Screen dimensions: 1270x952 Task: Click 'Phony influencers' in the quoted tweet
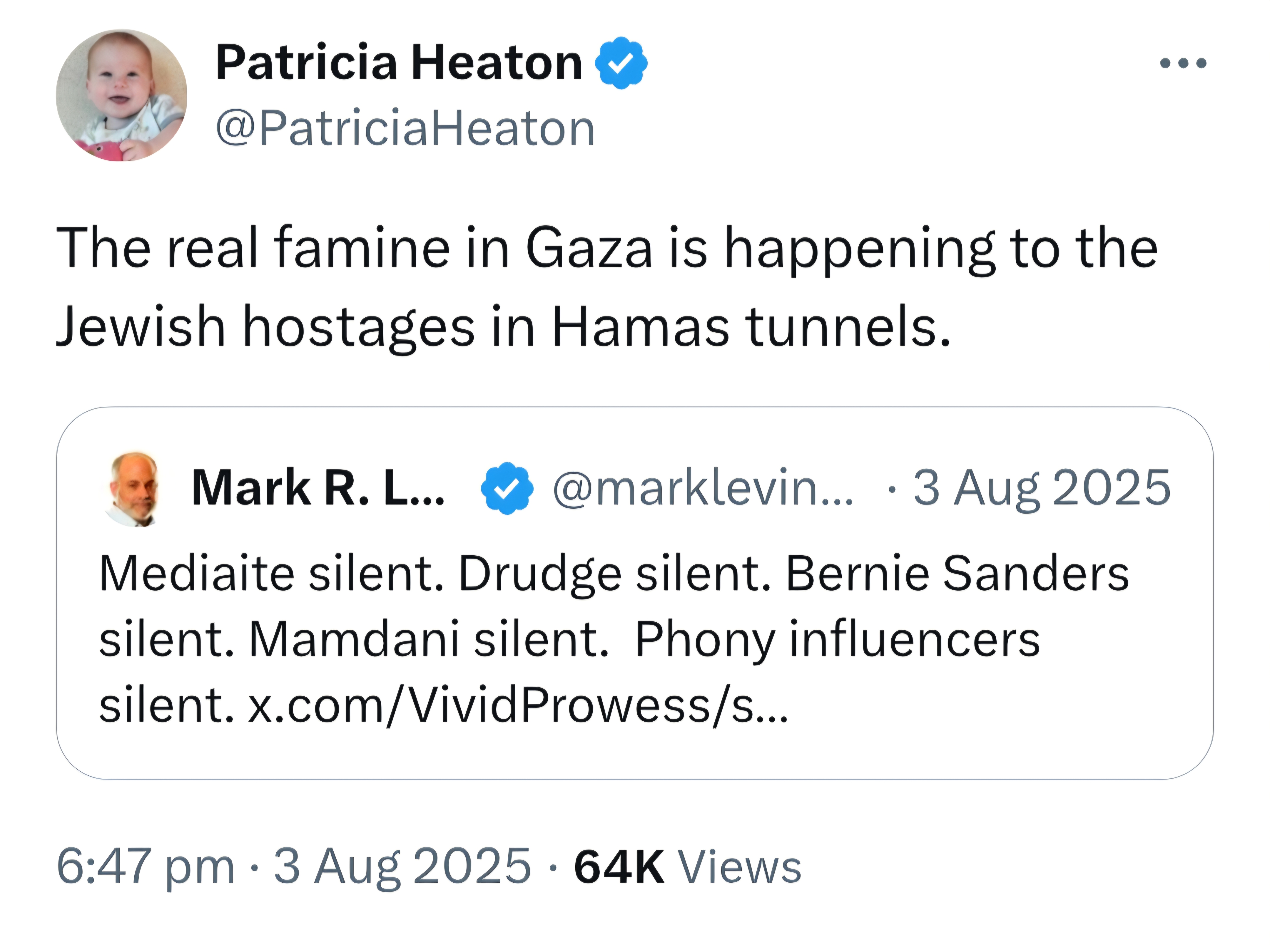838,639
